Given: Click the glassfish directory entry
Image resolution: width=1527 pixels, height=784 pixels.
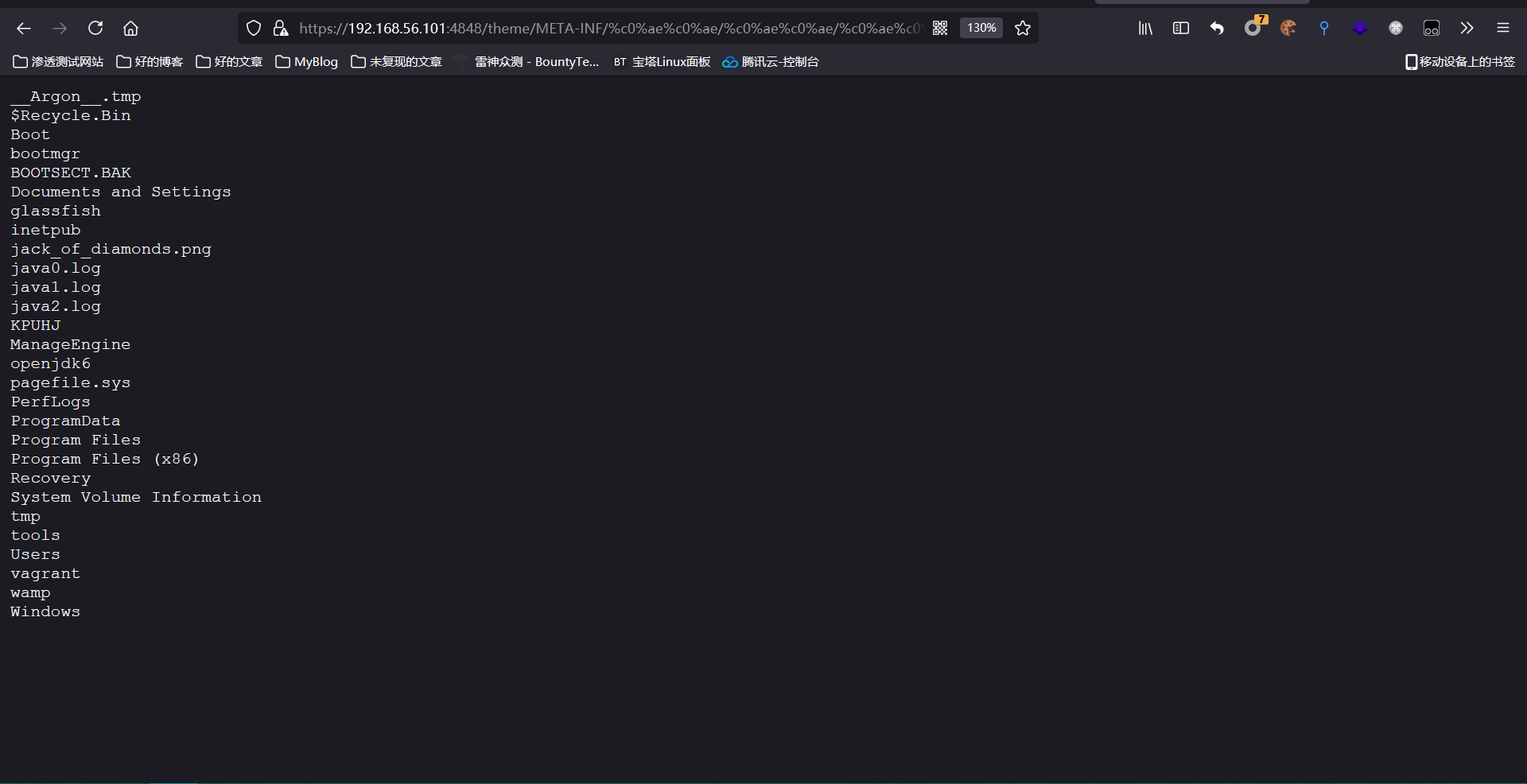Looking at the screenshot, I should 56,212.
